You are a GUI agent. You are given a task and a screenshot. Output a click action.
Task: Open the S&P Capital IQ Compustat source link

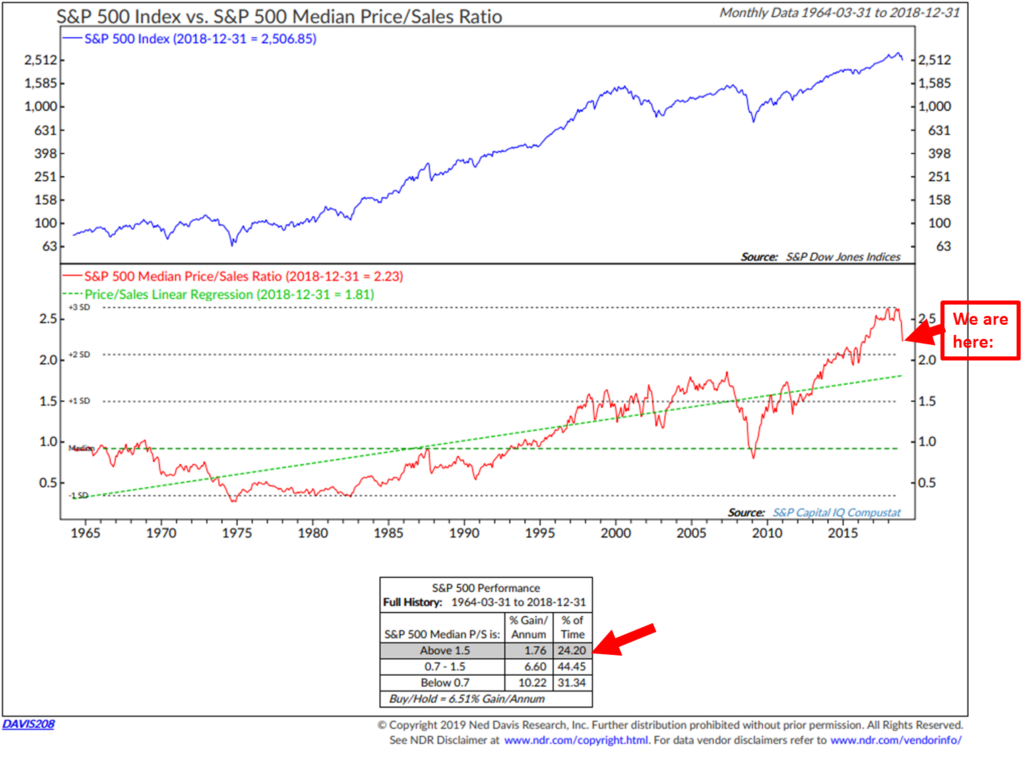click(837, 511)
